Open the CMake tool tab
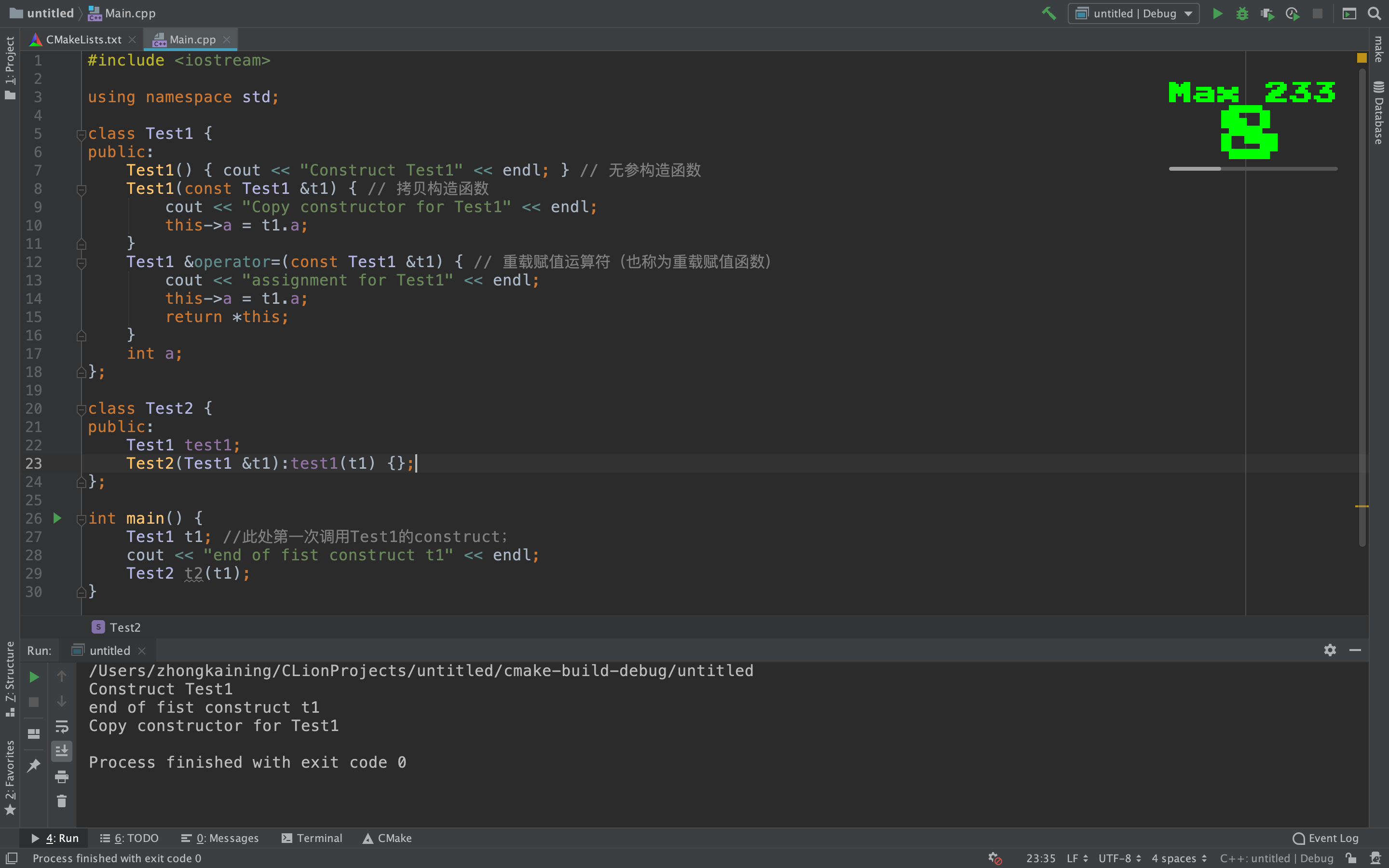 click(387, 838)
